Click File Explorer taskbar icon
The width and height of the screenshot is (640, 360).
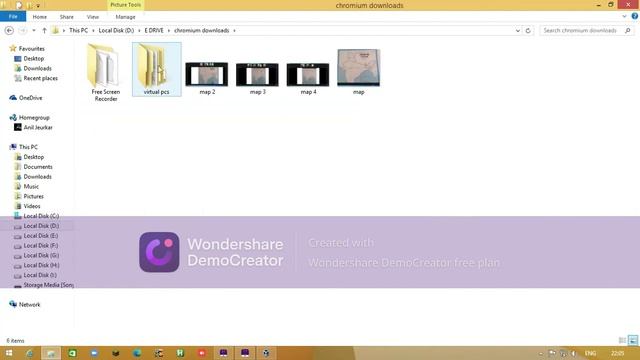point(51,353)
